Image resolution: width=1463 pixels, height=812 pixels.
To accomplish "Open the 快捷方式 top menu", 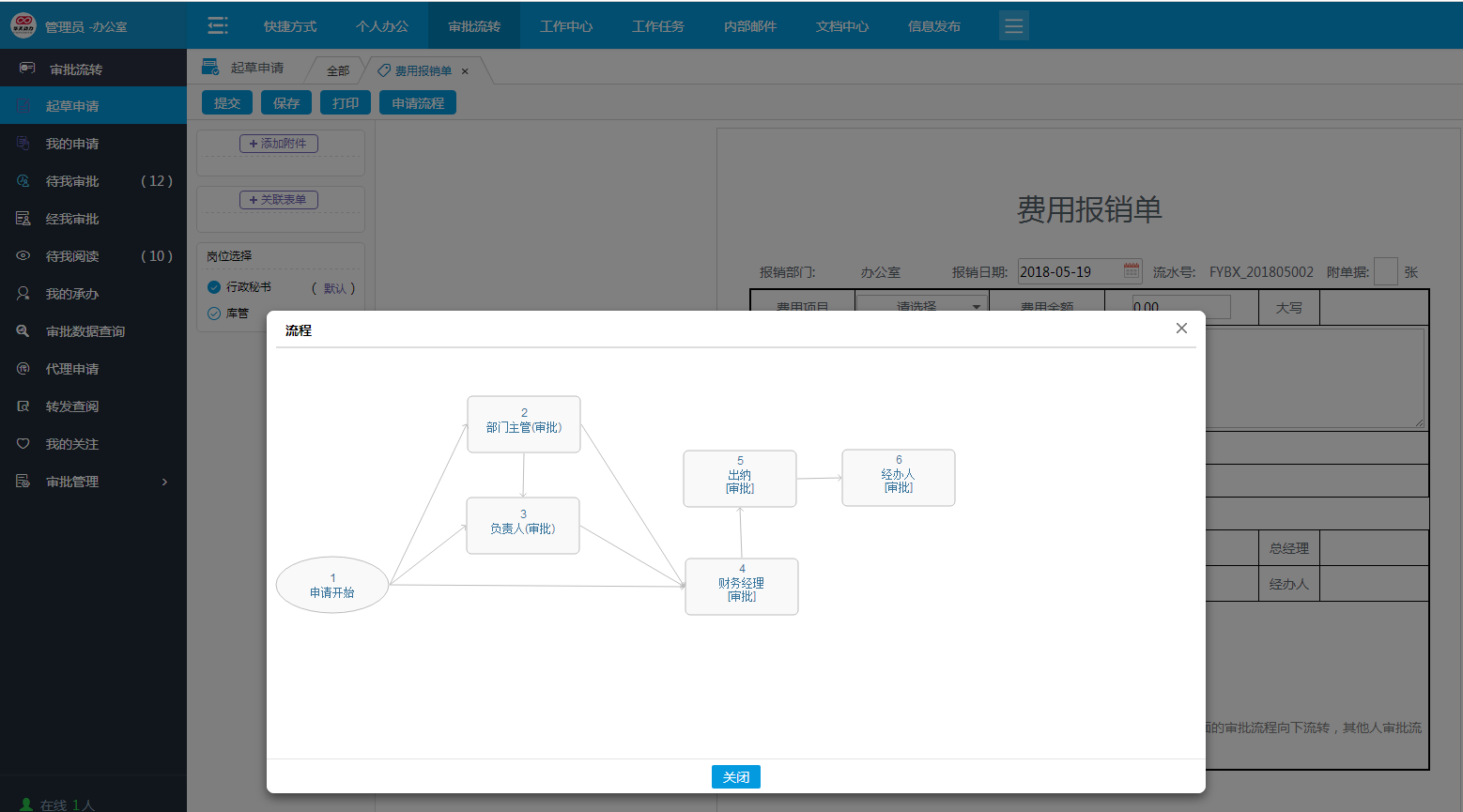I will 290,26.
